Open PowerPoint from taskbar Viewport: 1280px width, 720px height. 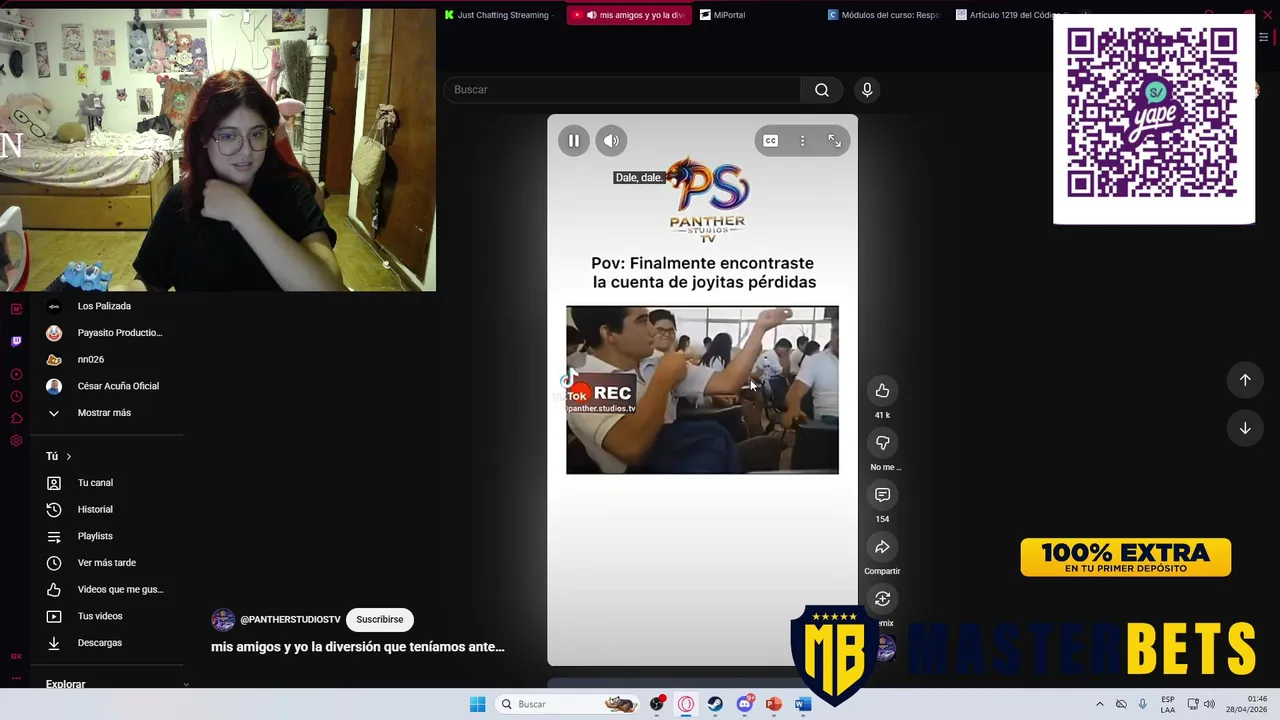(x=773, y=704)
